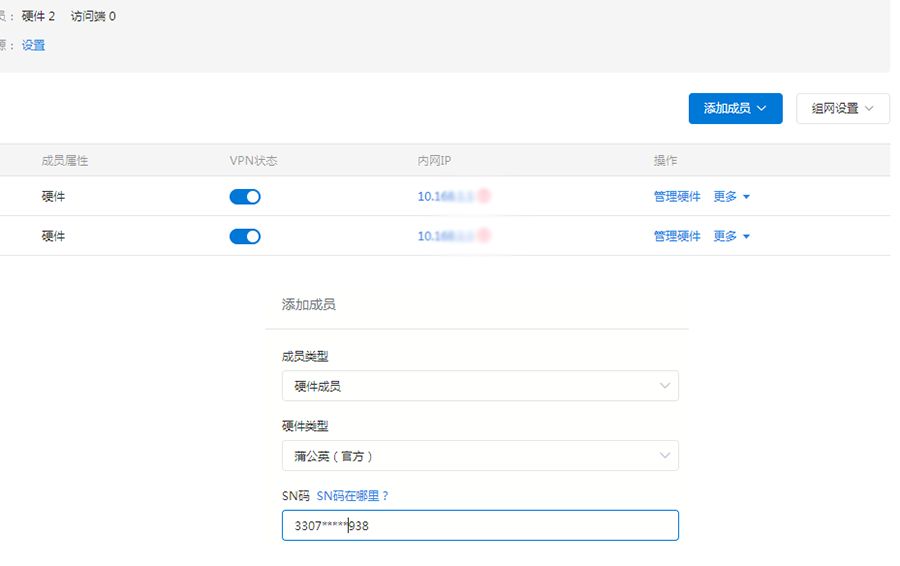Toggle VPN status for second hardware row
Screen dimensions: 900x566
(245, 237)
